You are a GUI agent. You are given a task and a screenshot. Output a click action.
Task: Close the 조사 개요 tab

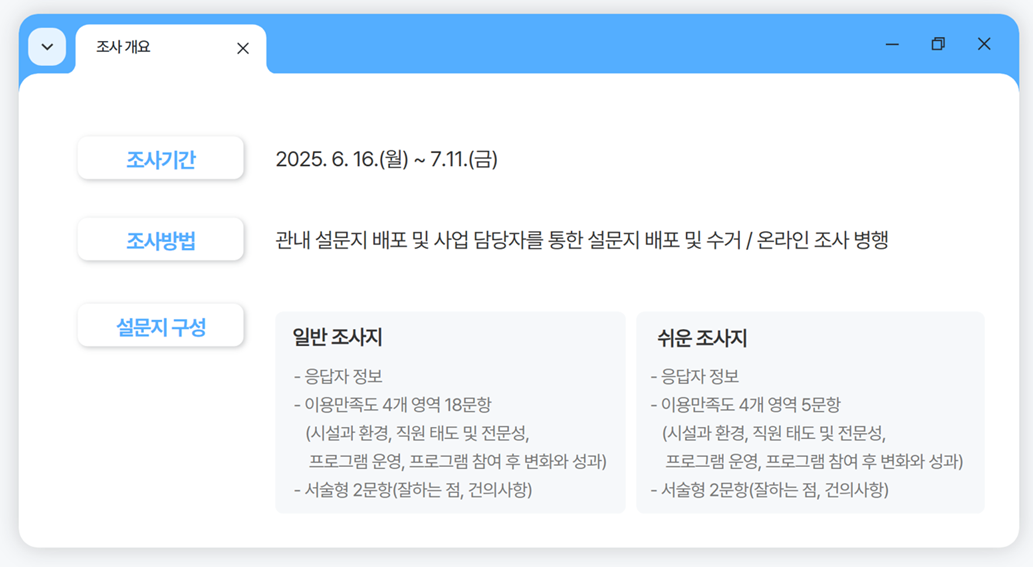(x=243, y=48)
